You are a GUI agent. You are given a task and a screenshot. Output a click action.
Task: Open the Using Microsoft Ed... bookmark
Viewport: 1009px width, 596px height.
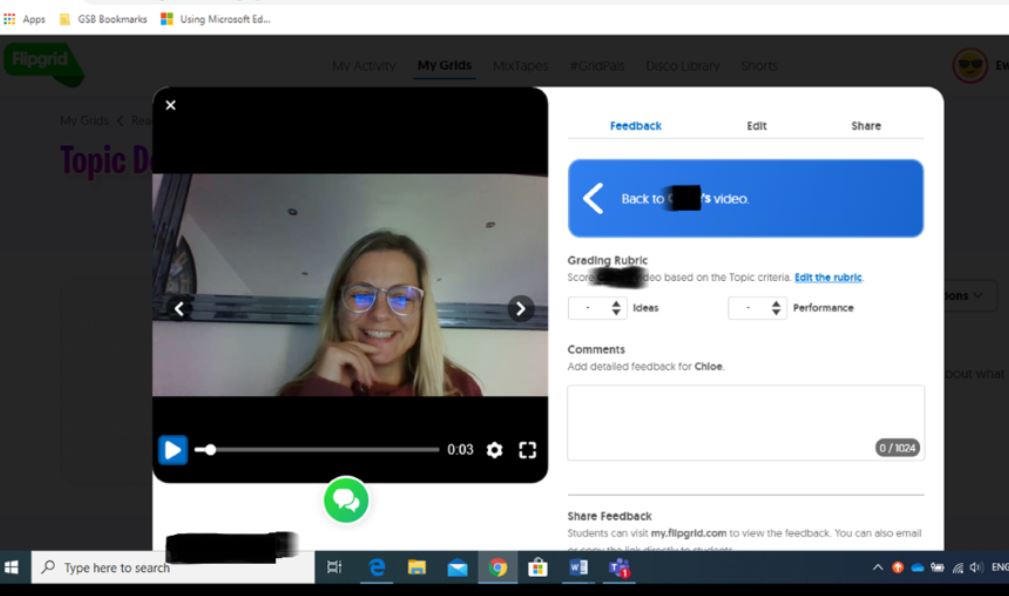[216, 19]
